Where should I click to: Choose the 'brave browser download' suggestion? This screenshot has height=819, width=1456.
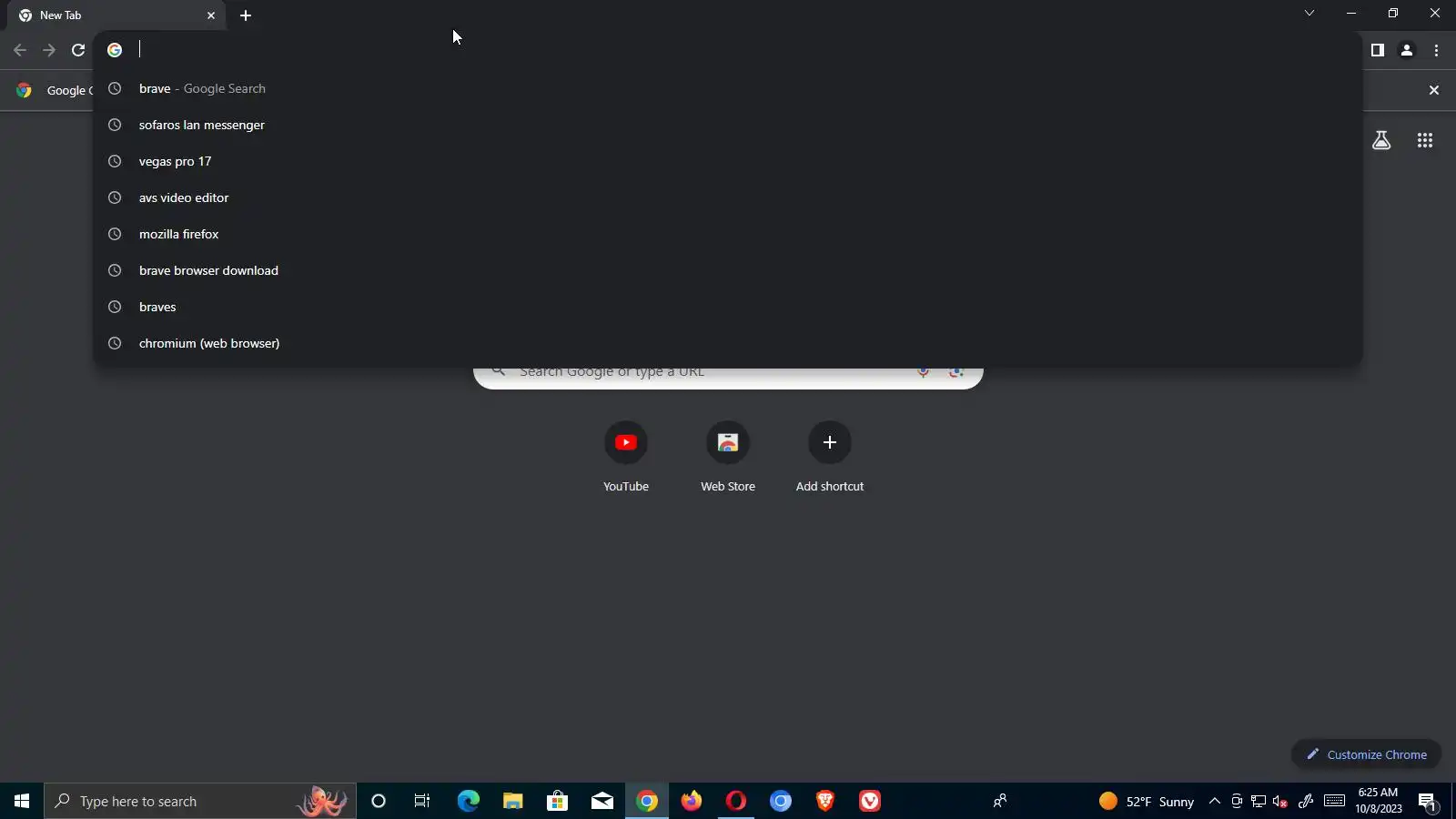728,270
